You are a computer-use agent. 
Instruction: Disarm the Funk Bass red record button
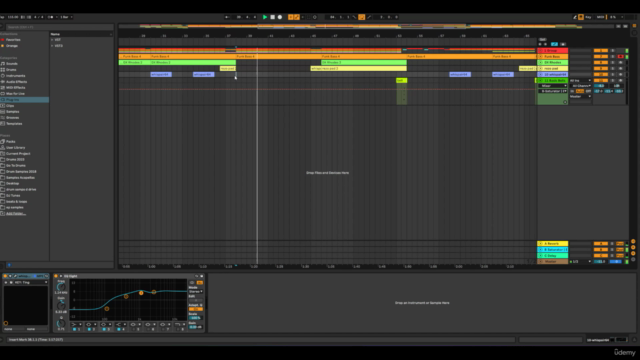[620, 56]
